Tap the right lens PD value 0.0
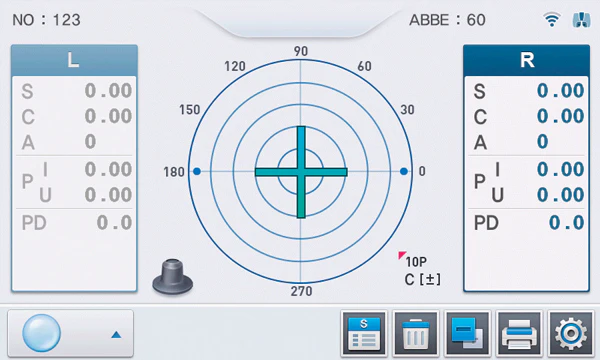 [567, 223]
